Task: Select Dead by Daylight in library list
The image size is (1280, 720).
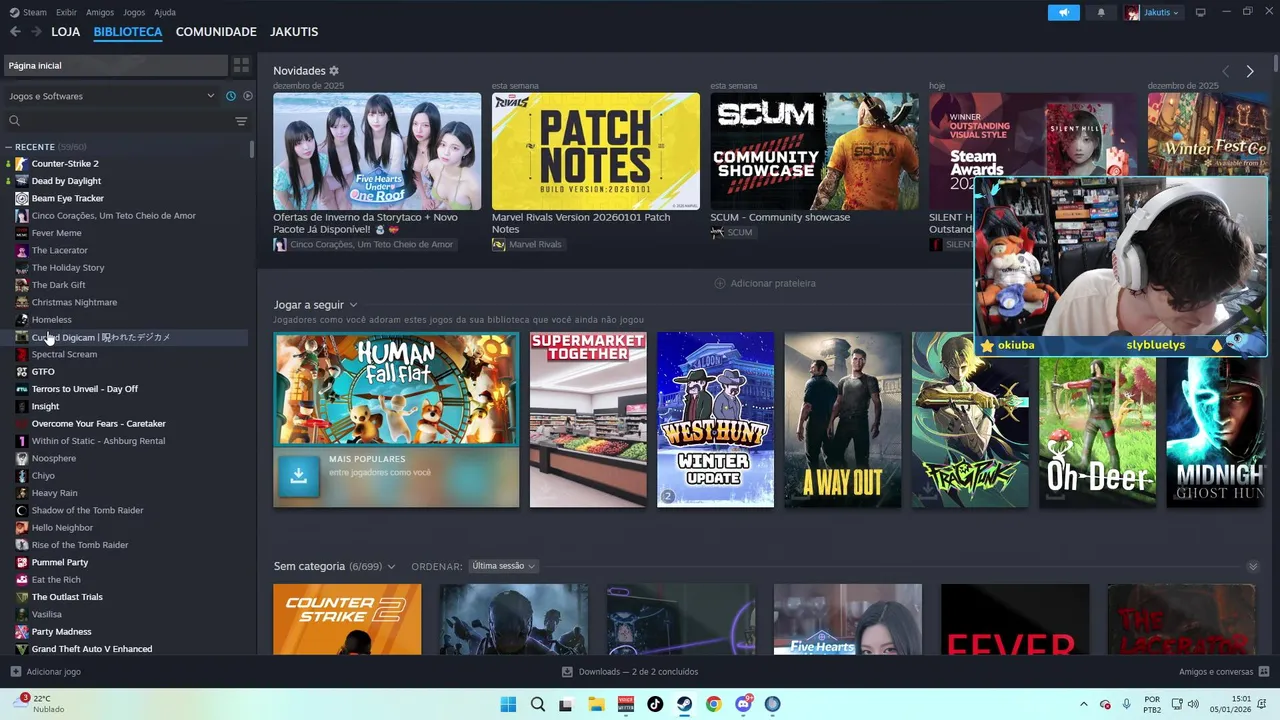Action: tap(66, 181)
